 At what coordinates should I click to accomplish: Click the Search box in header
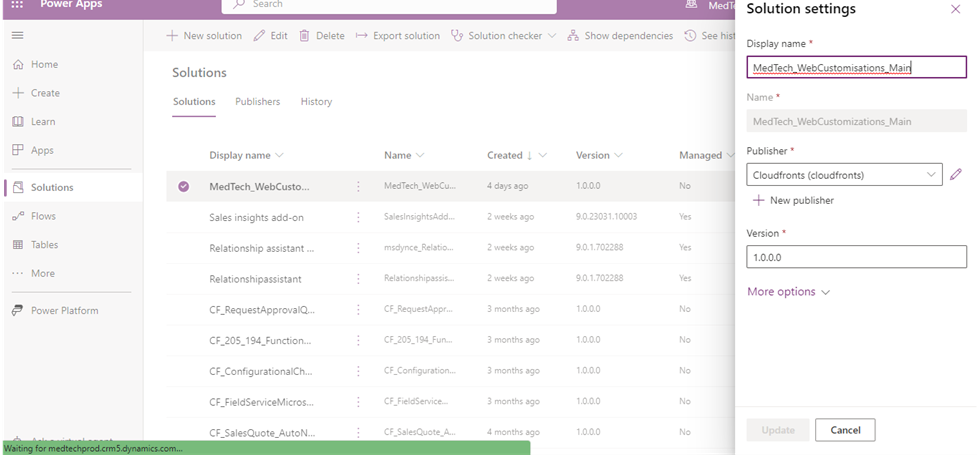pos(389,5)
